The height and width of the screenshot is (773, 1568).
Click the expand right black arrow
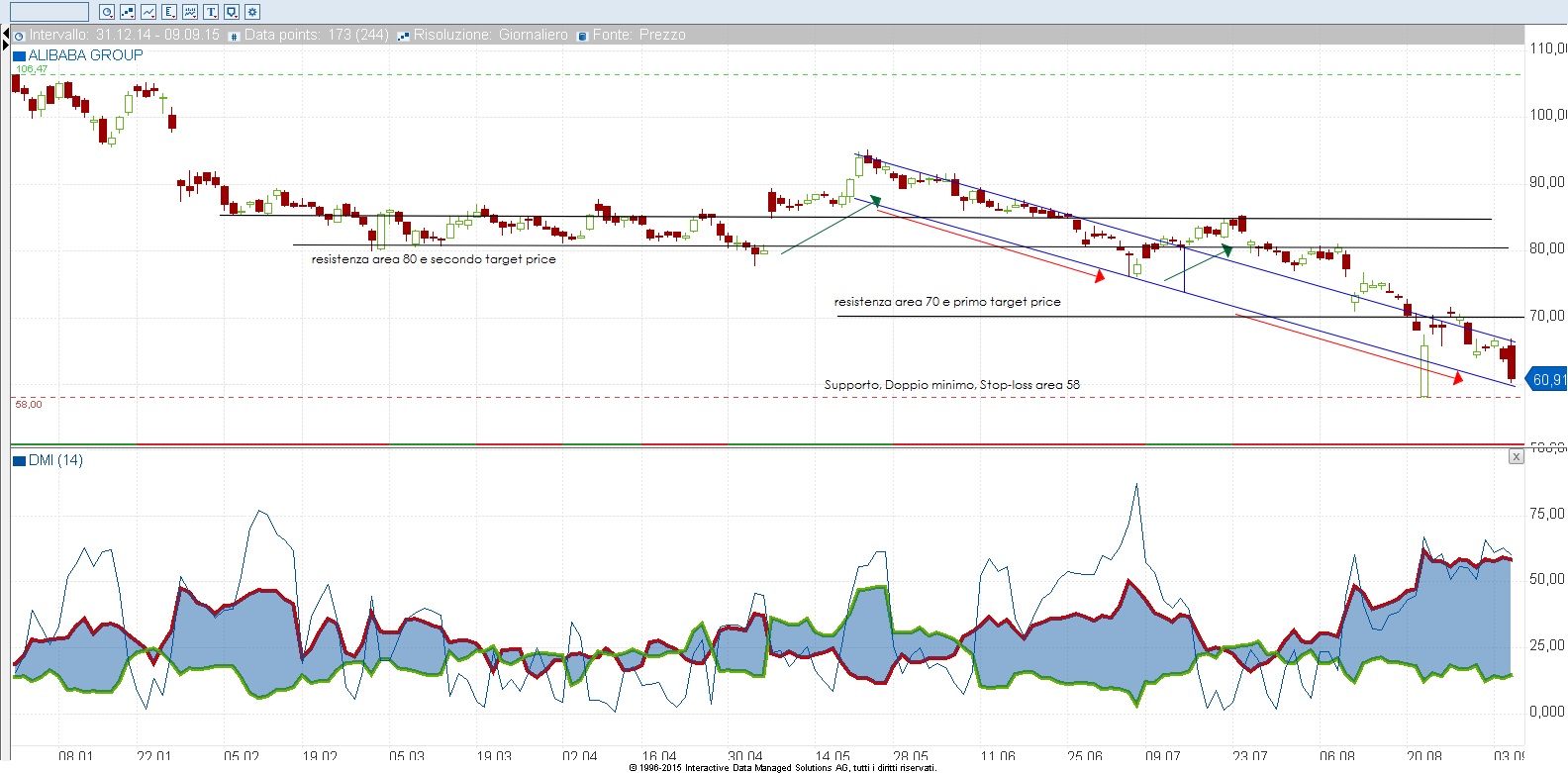coord(6,46)
